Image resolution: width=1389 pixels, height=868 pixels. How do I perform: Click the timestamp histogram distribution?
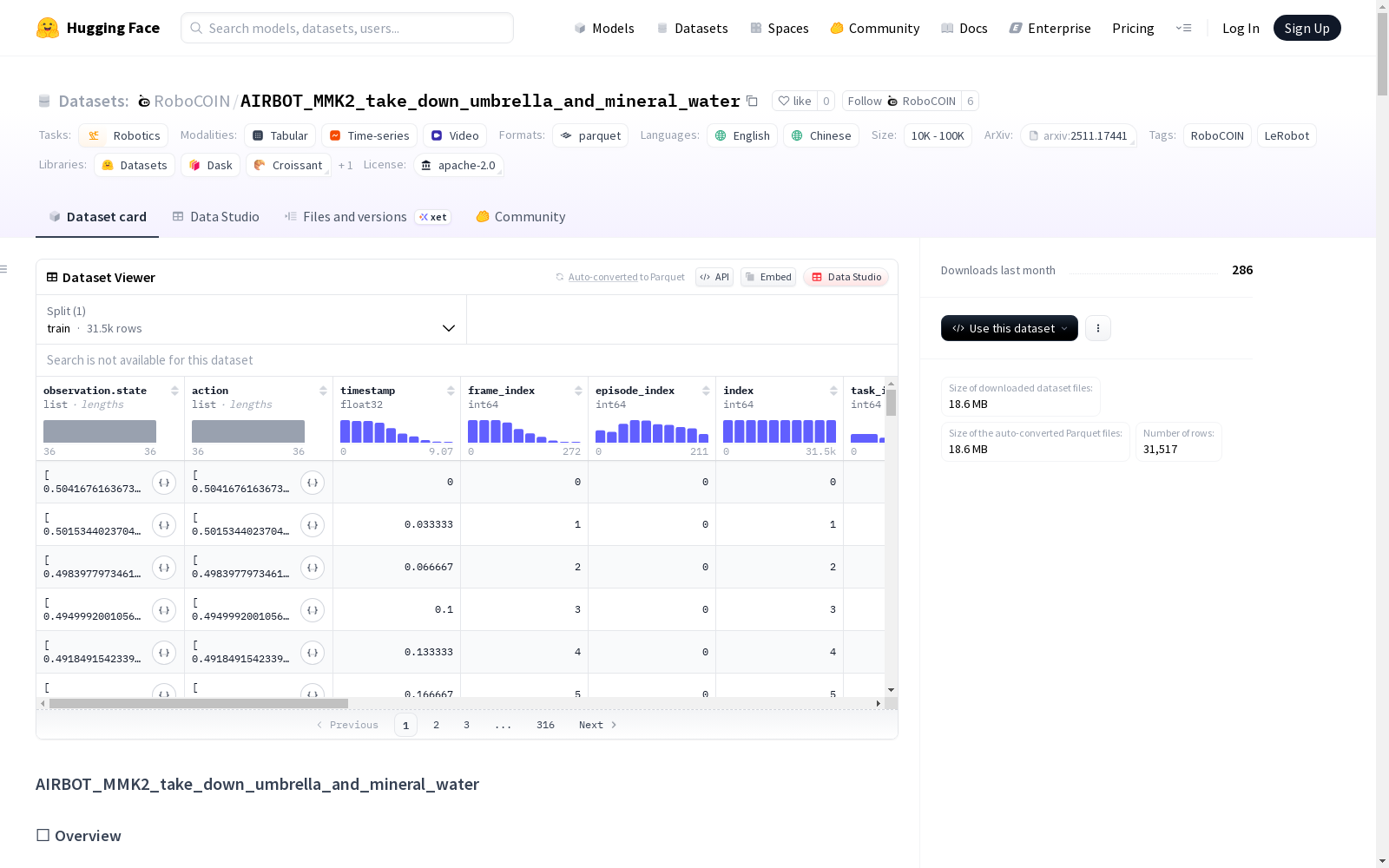[397, 431]
